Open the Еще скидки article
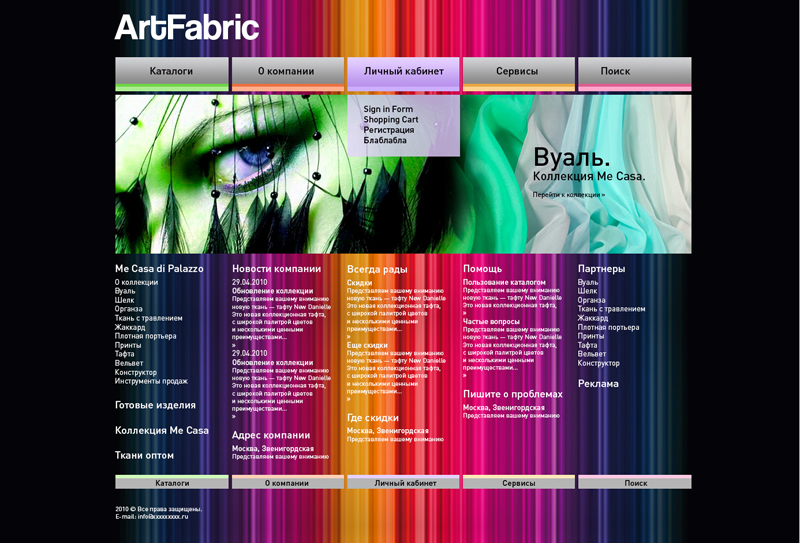Image resolution: width=800 pixels, height=543 pixels. pyautogui.click(x=367, y=345)
